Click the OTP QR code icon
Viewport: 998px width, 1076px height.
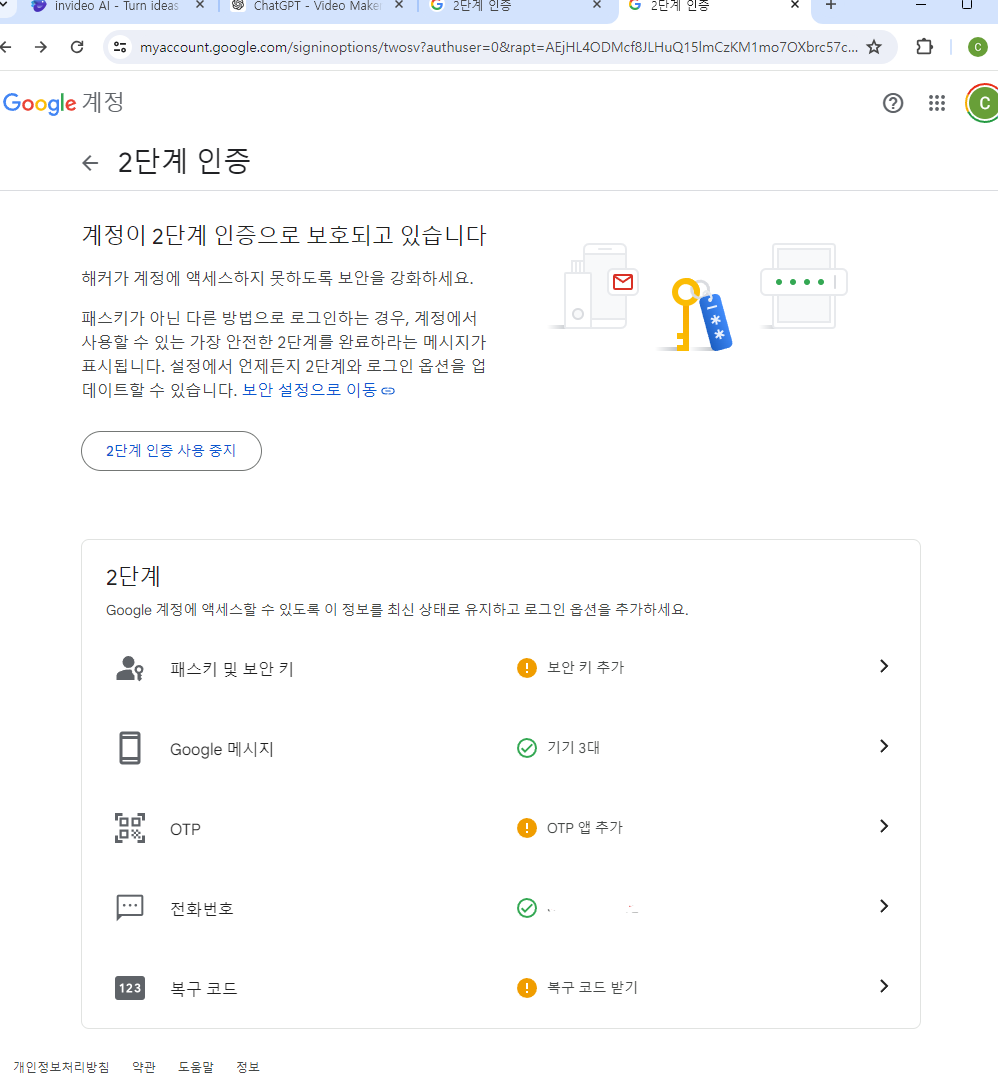(x=130, y=828)
